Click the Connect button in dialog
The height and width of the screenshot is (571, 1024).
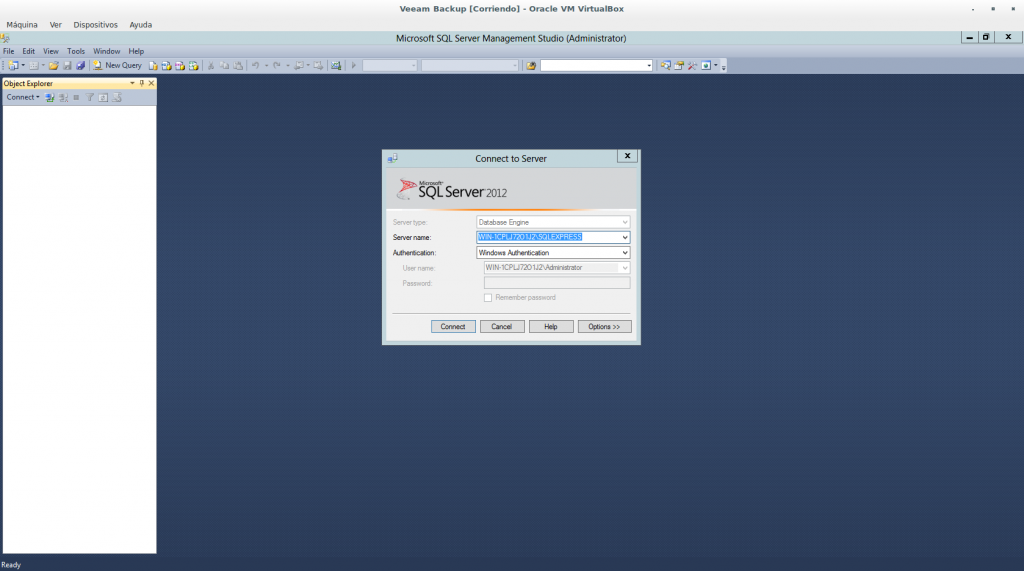point(453,327)
